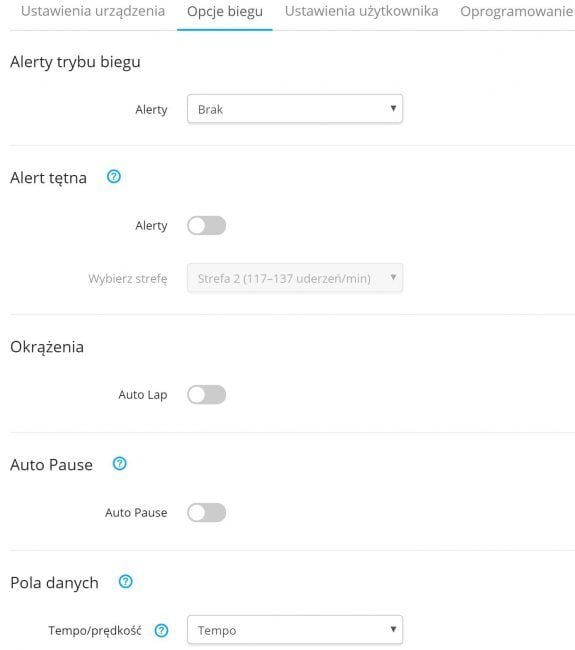Click the arrow of the Tempo dropdown
575x650 pixels.
(393, 630)
